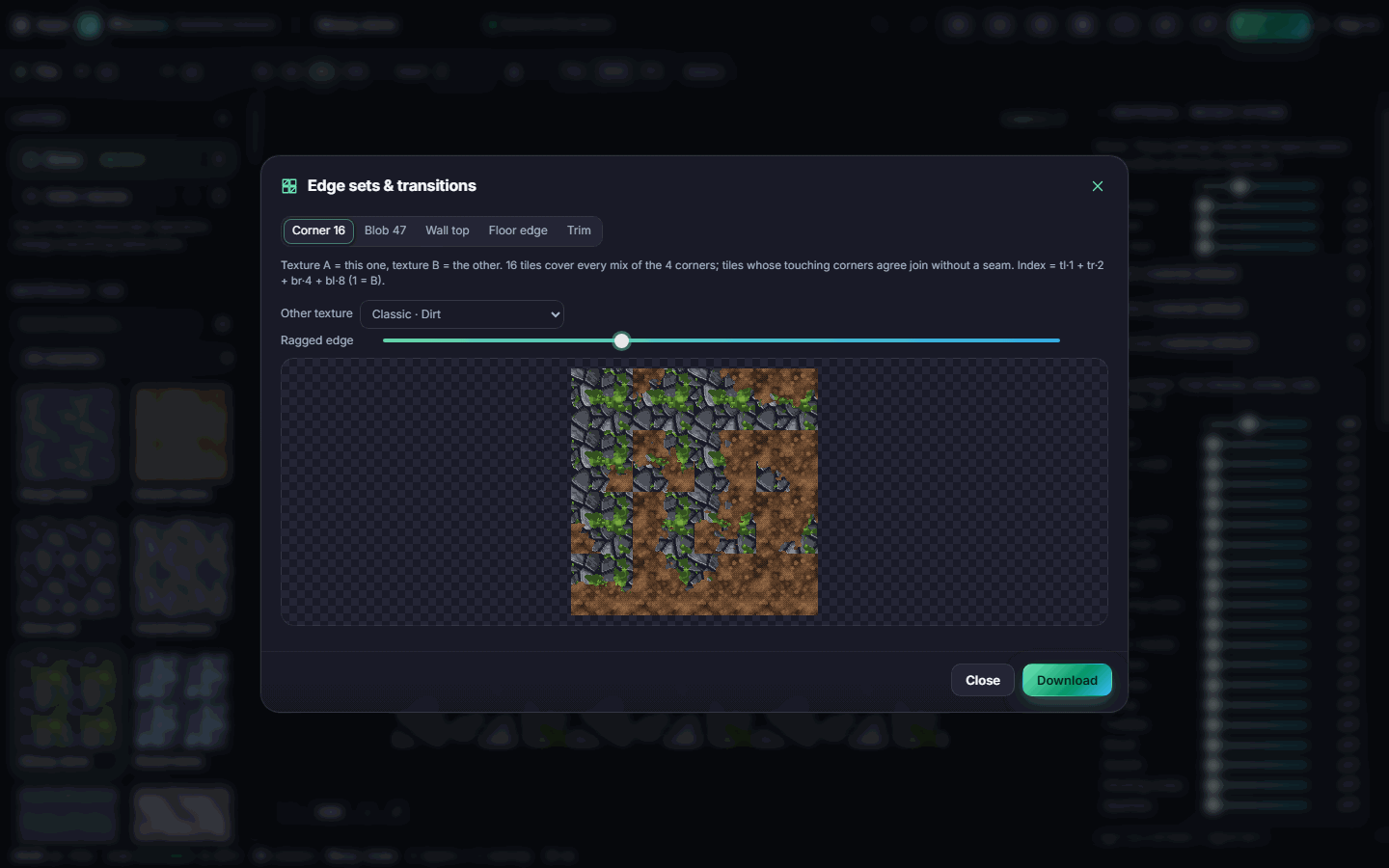Download the edge set
The image size is (1389, 868).
coord(1067,680)
